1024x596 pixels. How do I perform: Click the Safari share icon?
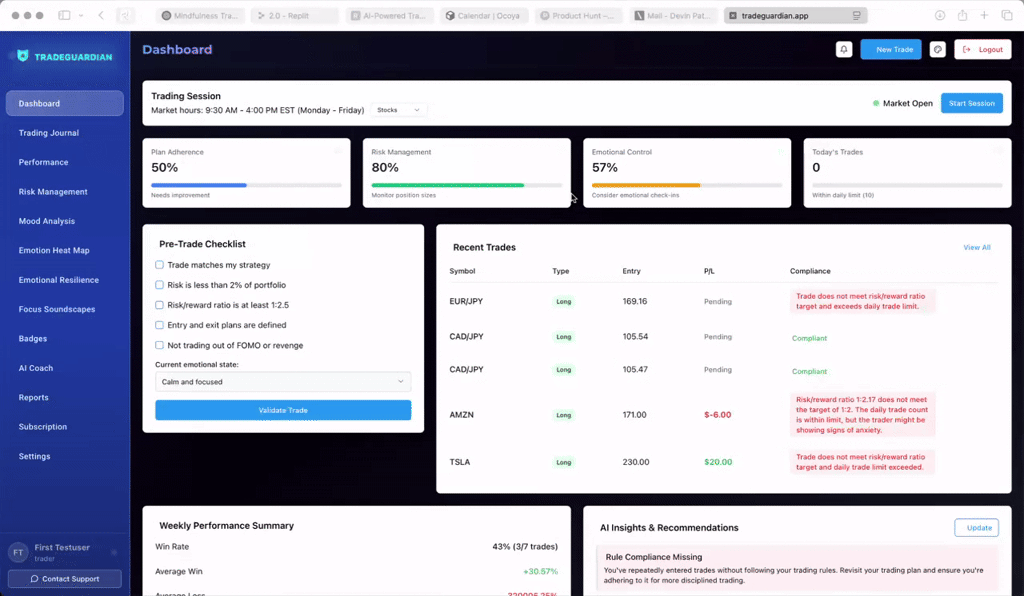(x=962, y=16)
